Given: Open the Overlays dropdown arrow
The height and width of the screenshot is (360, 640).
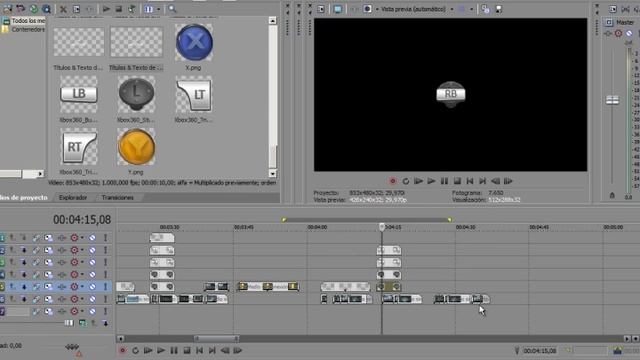Looking at the screenshot, I should point(471,9).
